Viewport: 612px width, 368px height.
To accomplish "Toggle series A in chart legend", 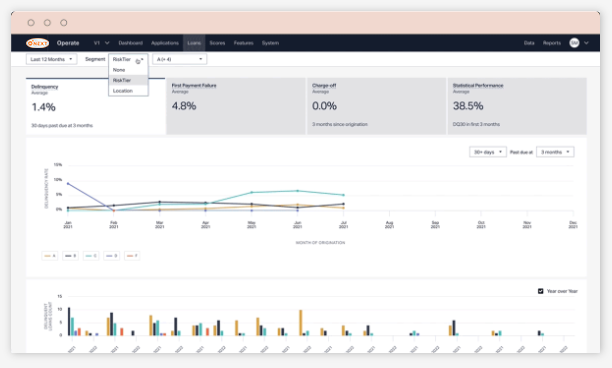I will (x=50, y=256).
